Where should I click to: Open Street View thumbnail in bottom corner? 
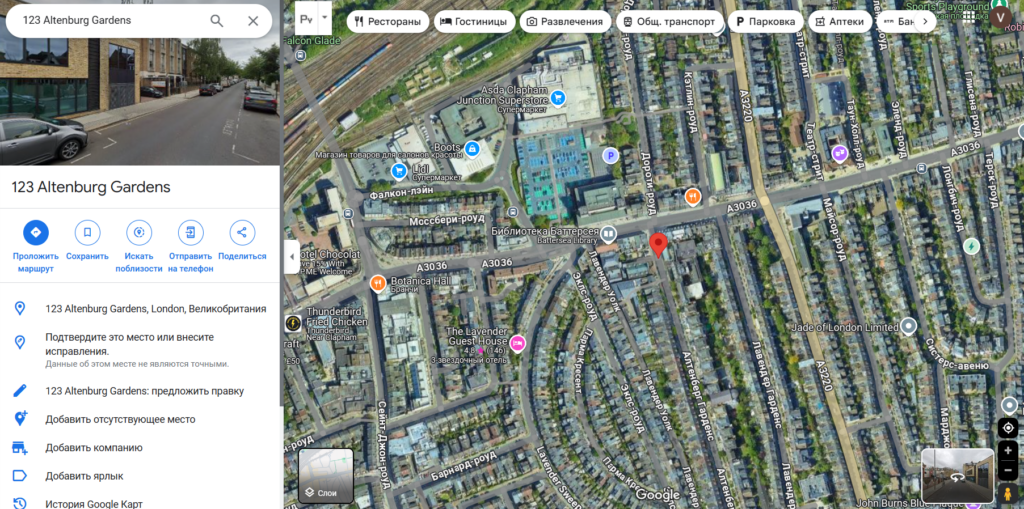coord(957,476)
